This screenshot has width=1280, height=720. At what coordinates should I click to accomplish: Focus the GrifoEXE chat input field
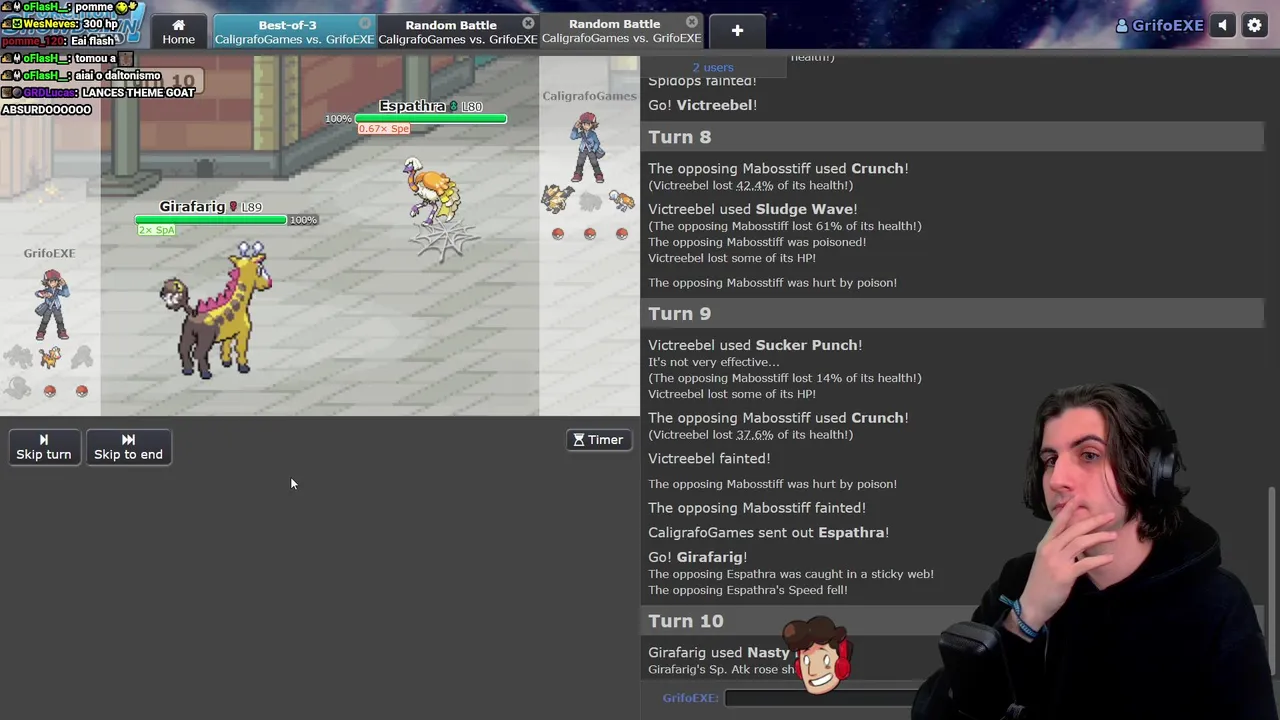(820, 698)
